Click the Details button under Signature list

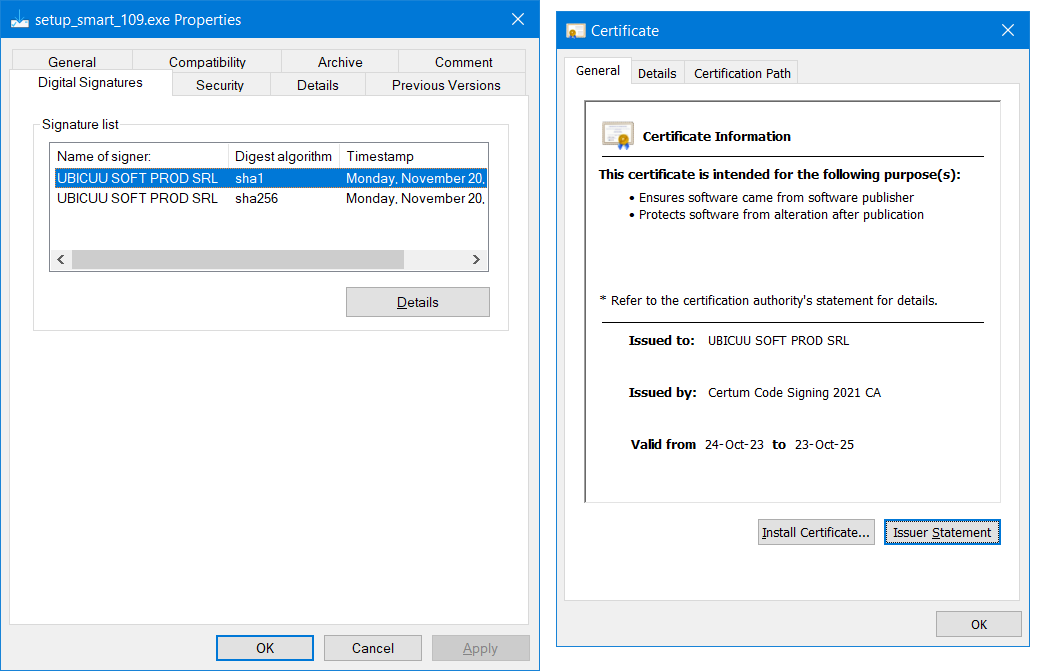418,302
